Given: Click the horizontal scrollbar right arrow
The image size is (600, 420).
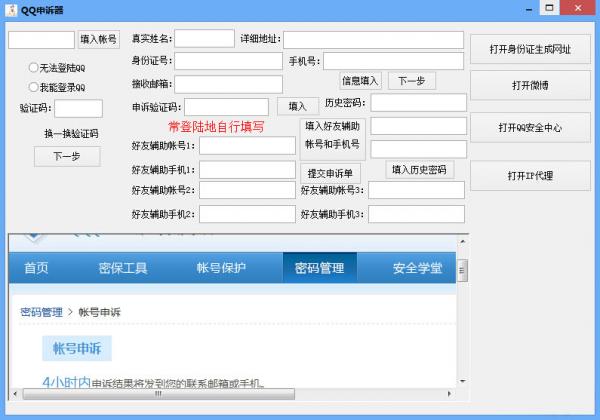Looking at the screenshot, I should 449,394.
